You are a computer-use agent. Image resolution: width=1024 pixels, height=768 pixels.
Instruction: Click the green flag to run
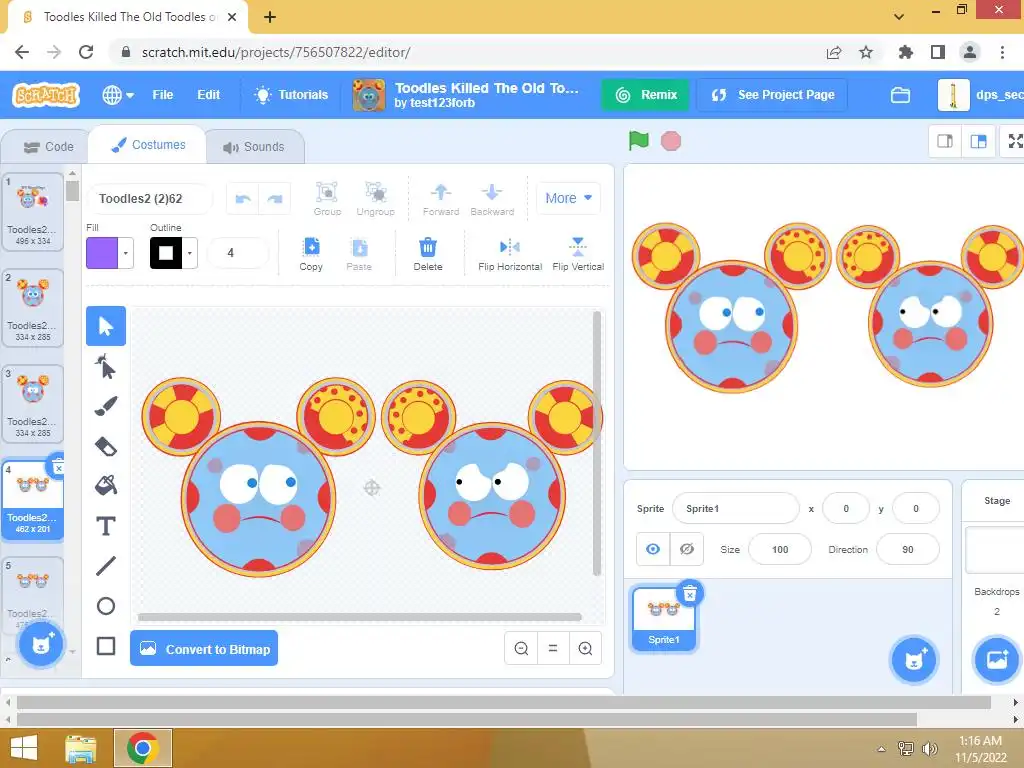click(639, 140)
